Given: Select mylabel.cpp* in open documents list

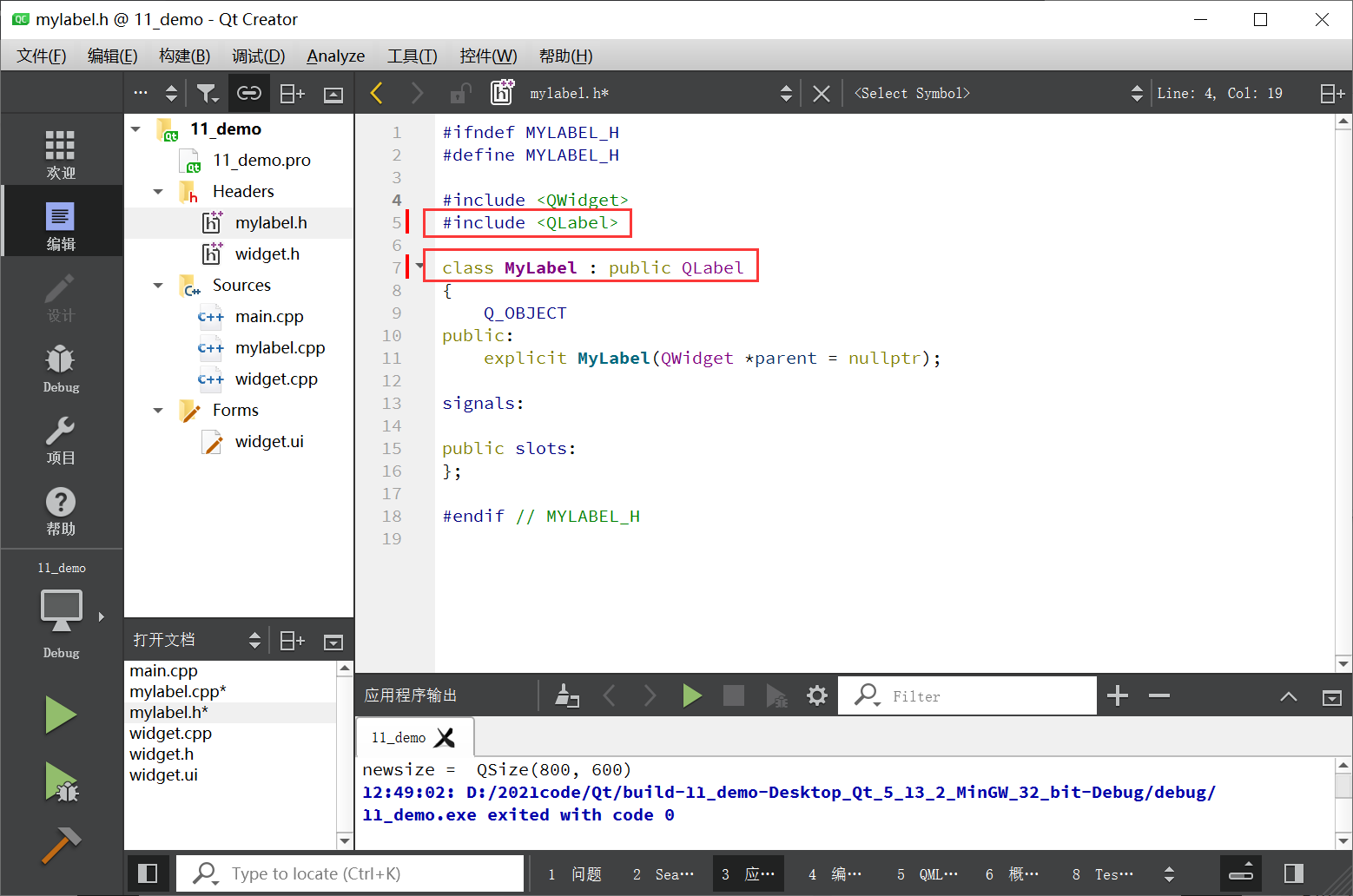Looking at the screenshot, I should (178, 691).
